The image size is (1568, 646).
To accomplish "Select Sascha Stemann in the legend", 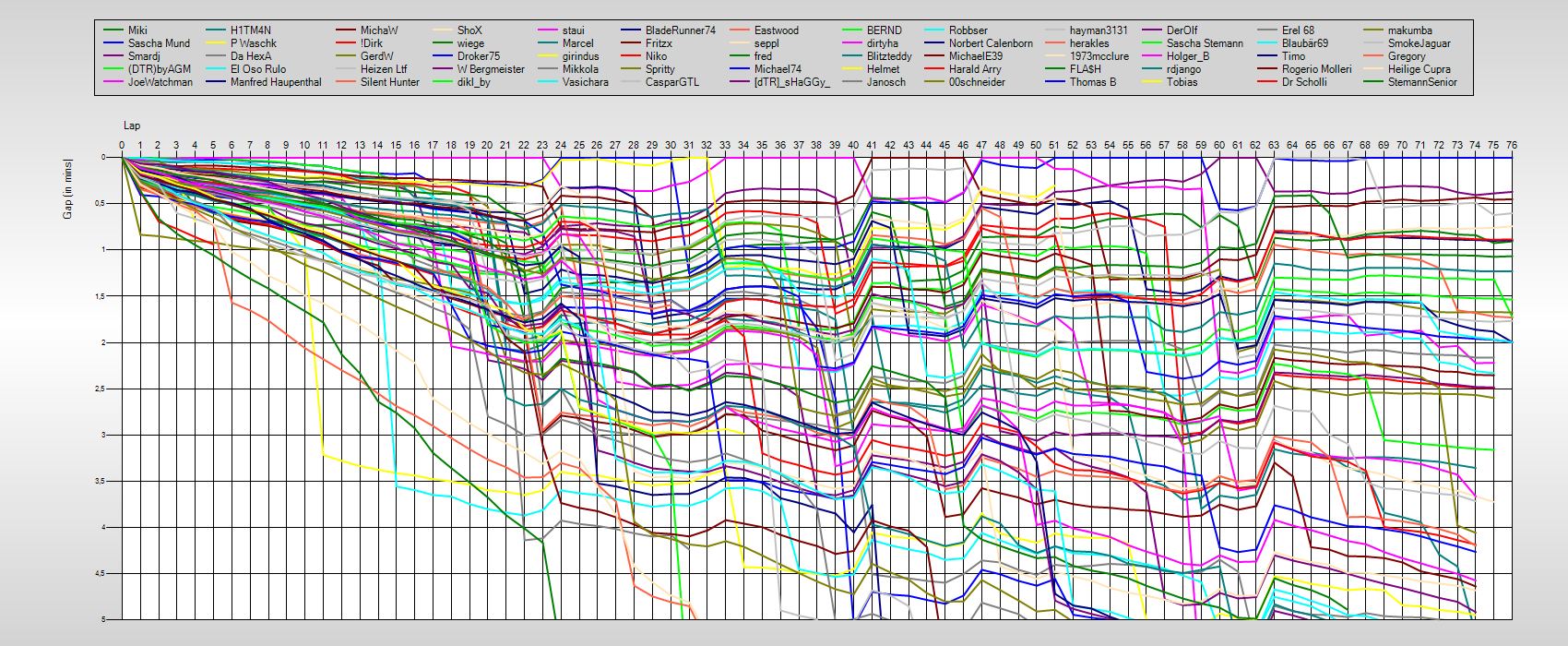I will point(1205,43).
